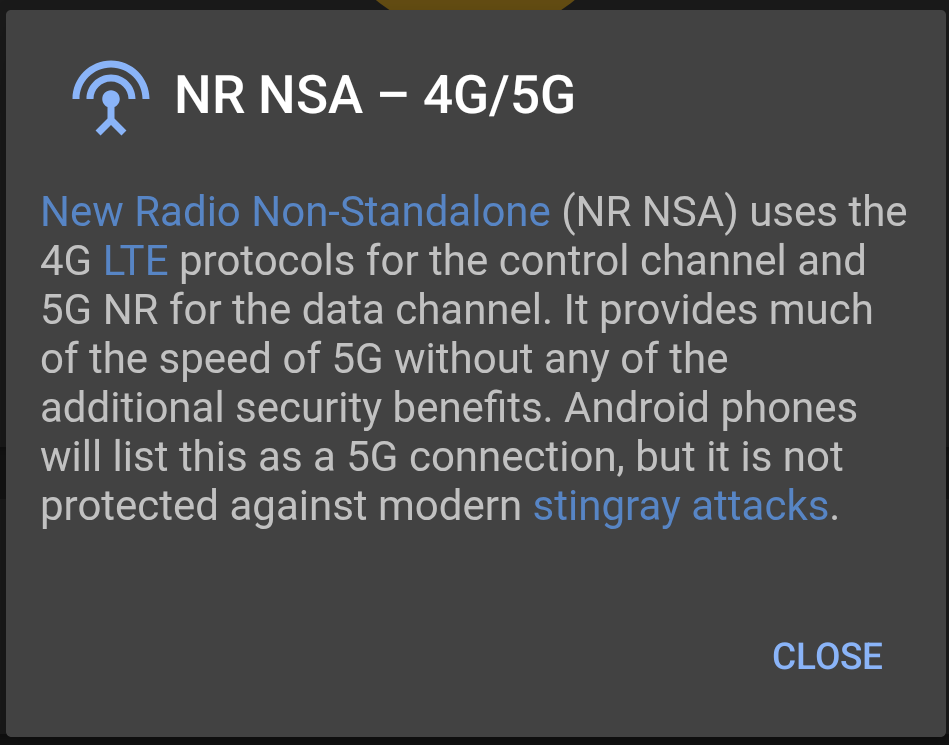Open the stingray attacks link

pyautogui.click(x=680, y=506)
